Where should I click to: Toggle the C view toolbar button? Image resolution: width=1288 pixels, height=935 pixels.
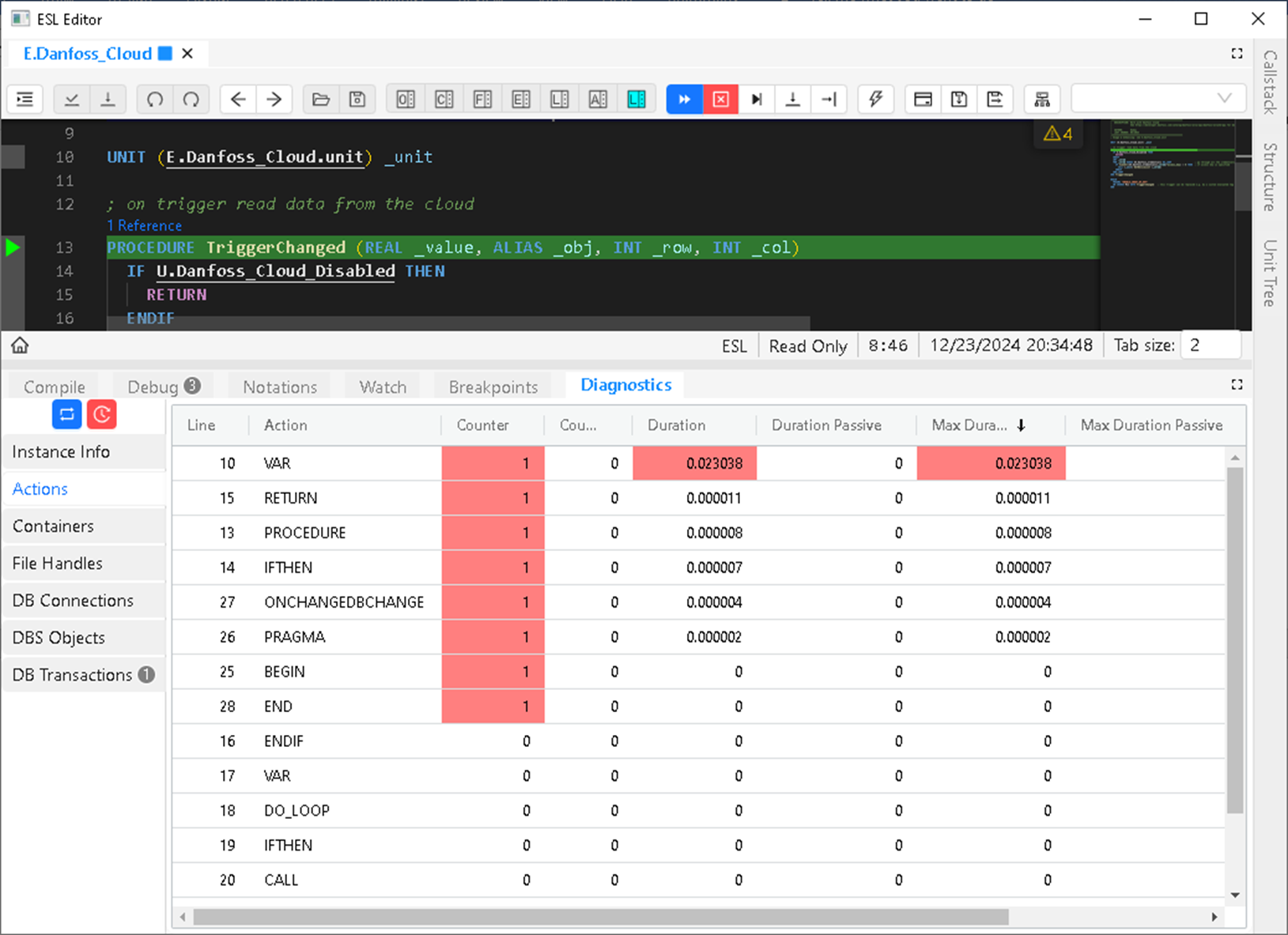coord(444,100)
